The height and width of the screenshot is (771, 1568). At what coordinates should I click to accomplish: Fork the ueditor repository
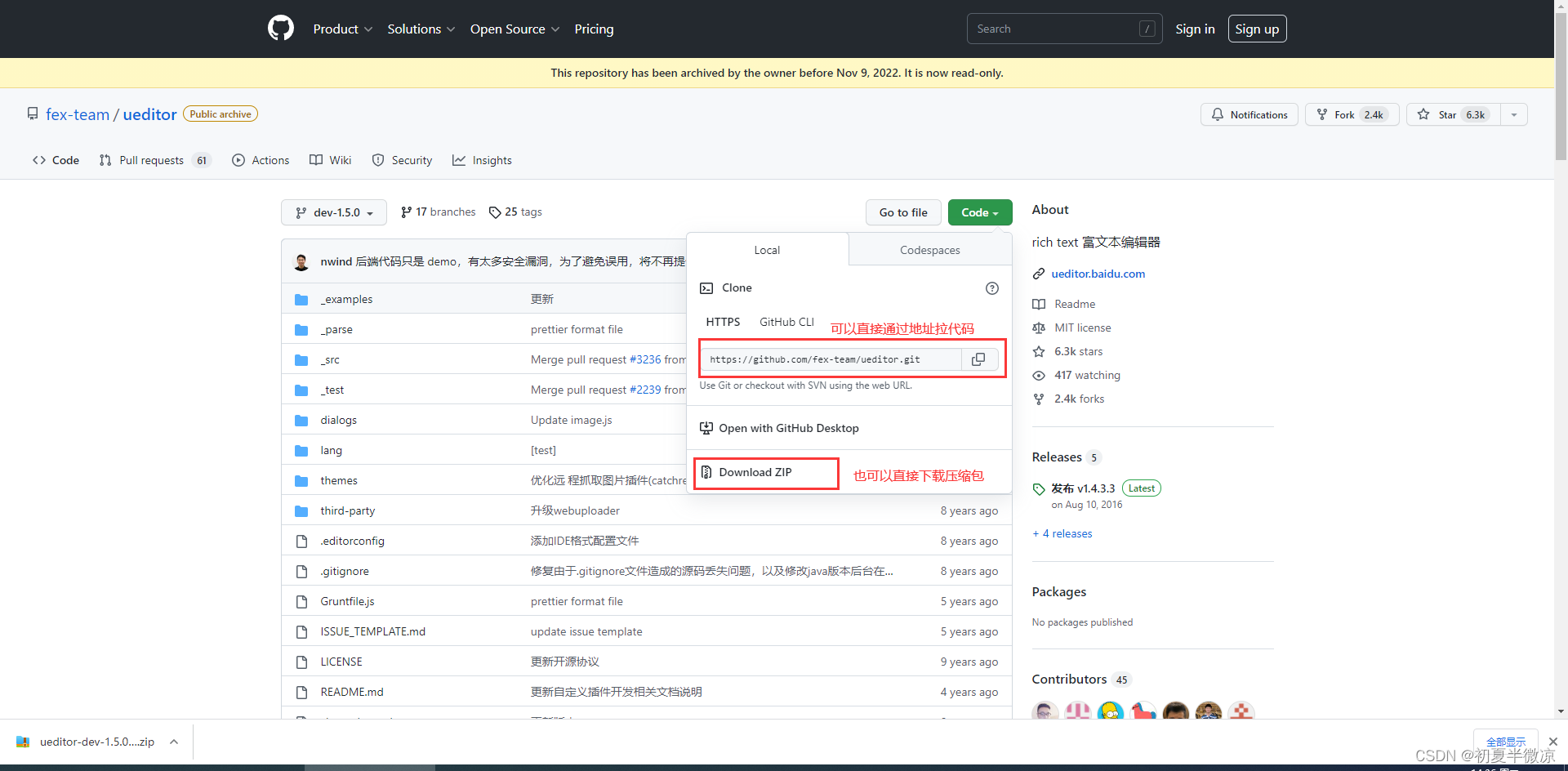pyautogui.click(x=1352, y=114)
